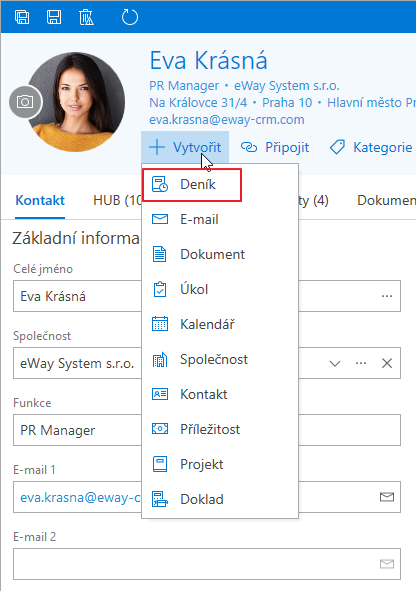
Task: Click the envelope icon in E-mail 2 field
Action: pyautogui.click(x=387, y=564)
